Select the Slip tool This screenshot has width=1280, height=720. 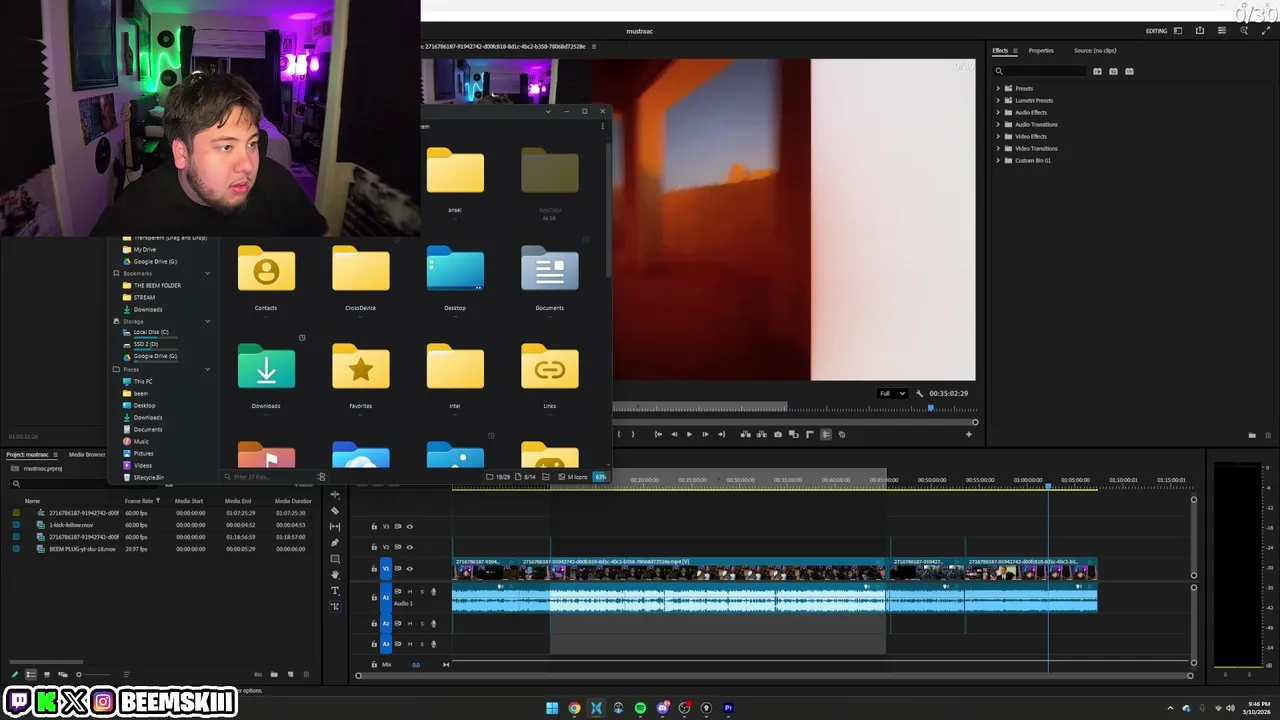tap(335, 527)
